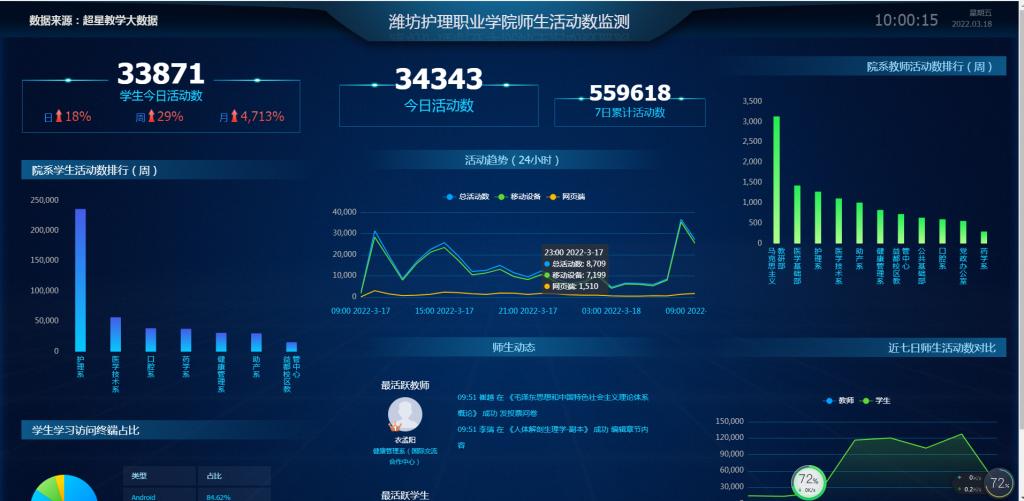Click the 84.62% value in terminal table
The image size is (1024, 501).
[x=218, y=497]
